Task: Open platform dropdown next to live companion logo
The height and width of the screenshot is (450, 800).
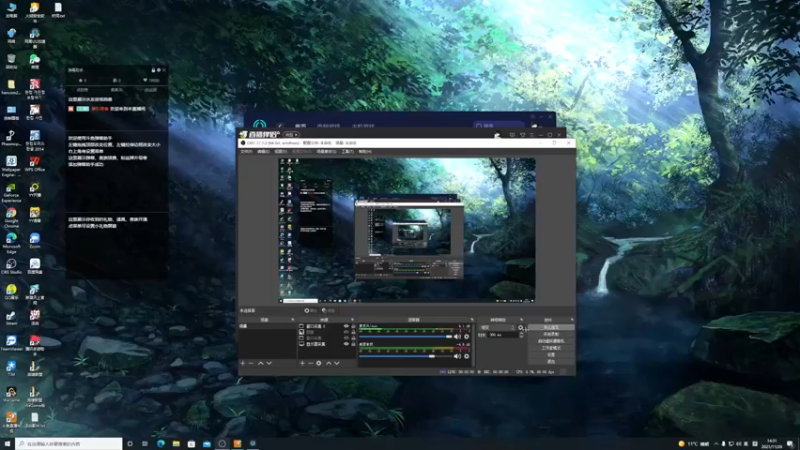Action: pos(292,135)
